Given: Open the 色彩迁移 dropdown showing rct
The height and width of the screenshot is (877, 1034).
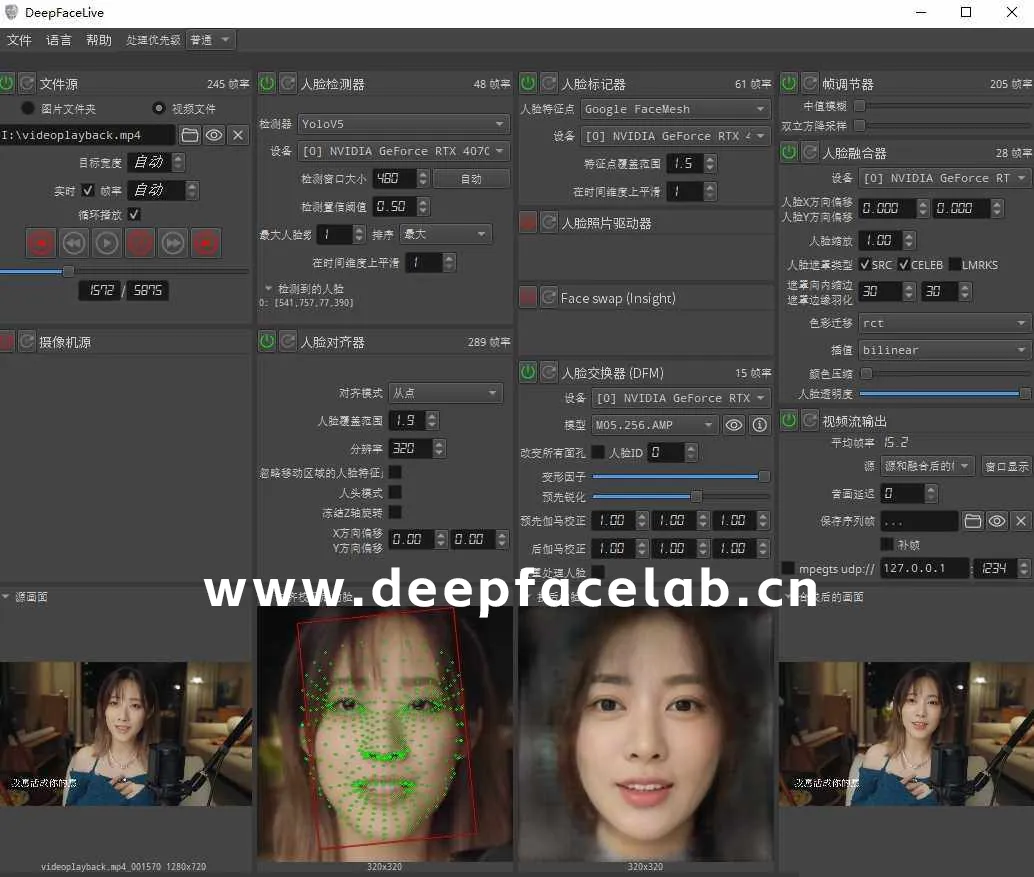Looking at the screenshot, I should (x=945, y=323).
